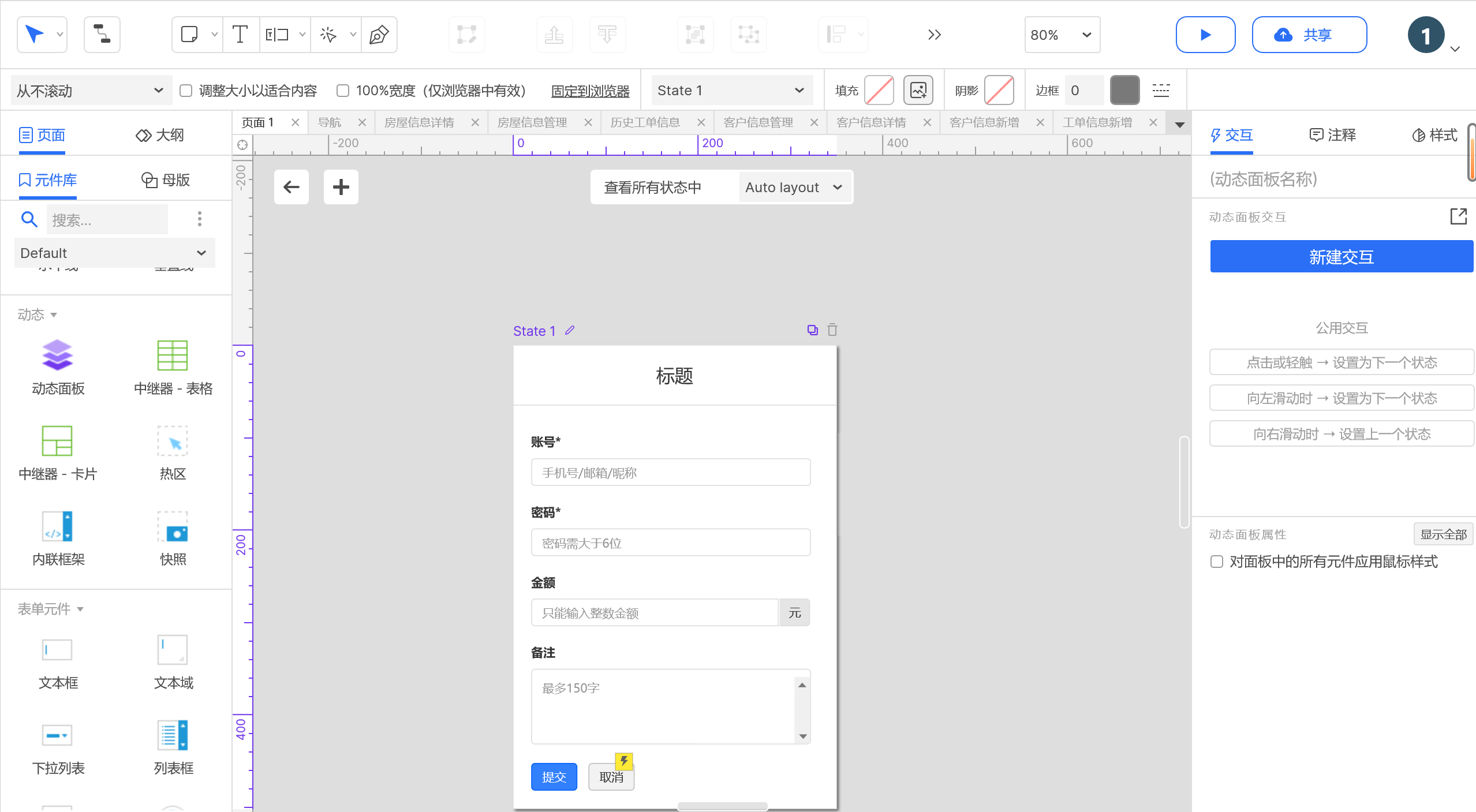Select the connector tool icon

point(102,35)
